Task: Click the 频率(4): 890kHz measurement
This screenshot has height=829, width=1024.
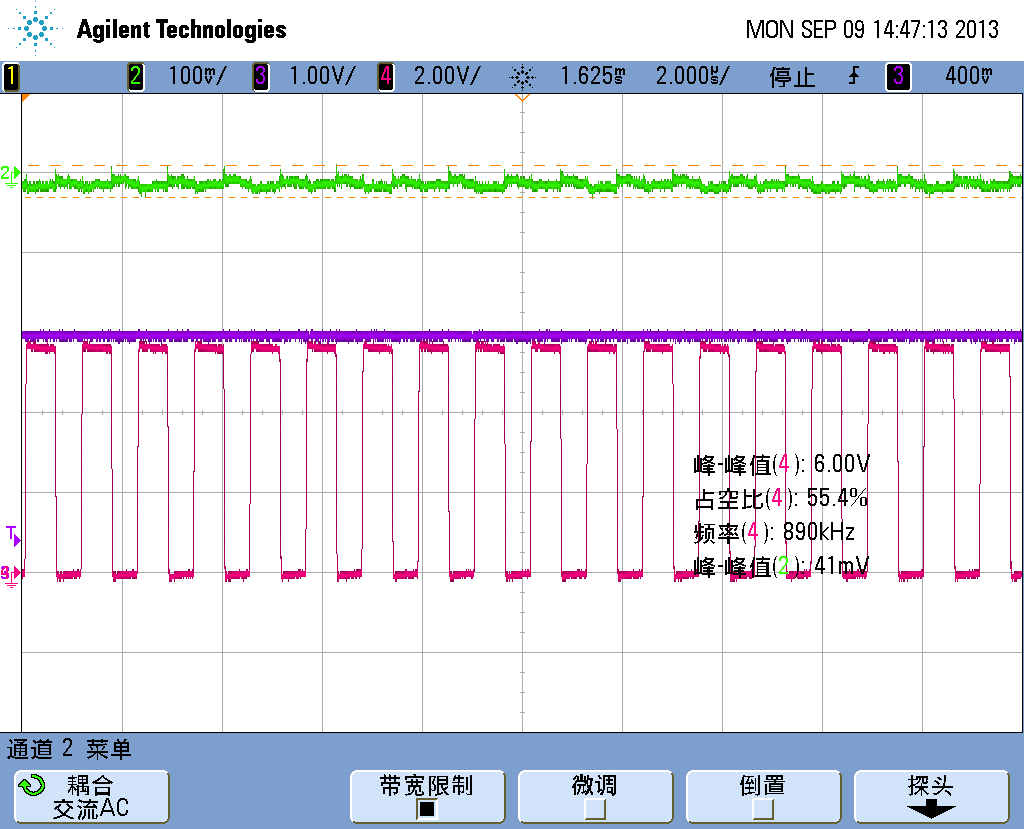Action: (x=774, y=532)
